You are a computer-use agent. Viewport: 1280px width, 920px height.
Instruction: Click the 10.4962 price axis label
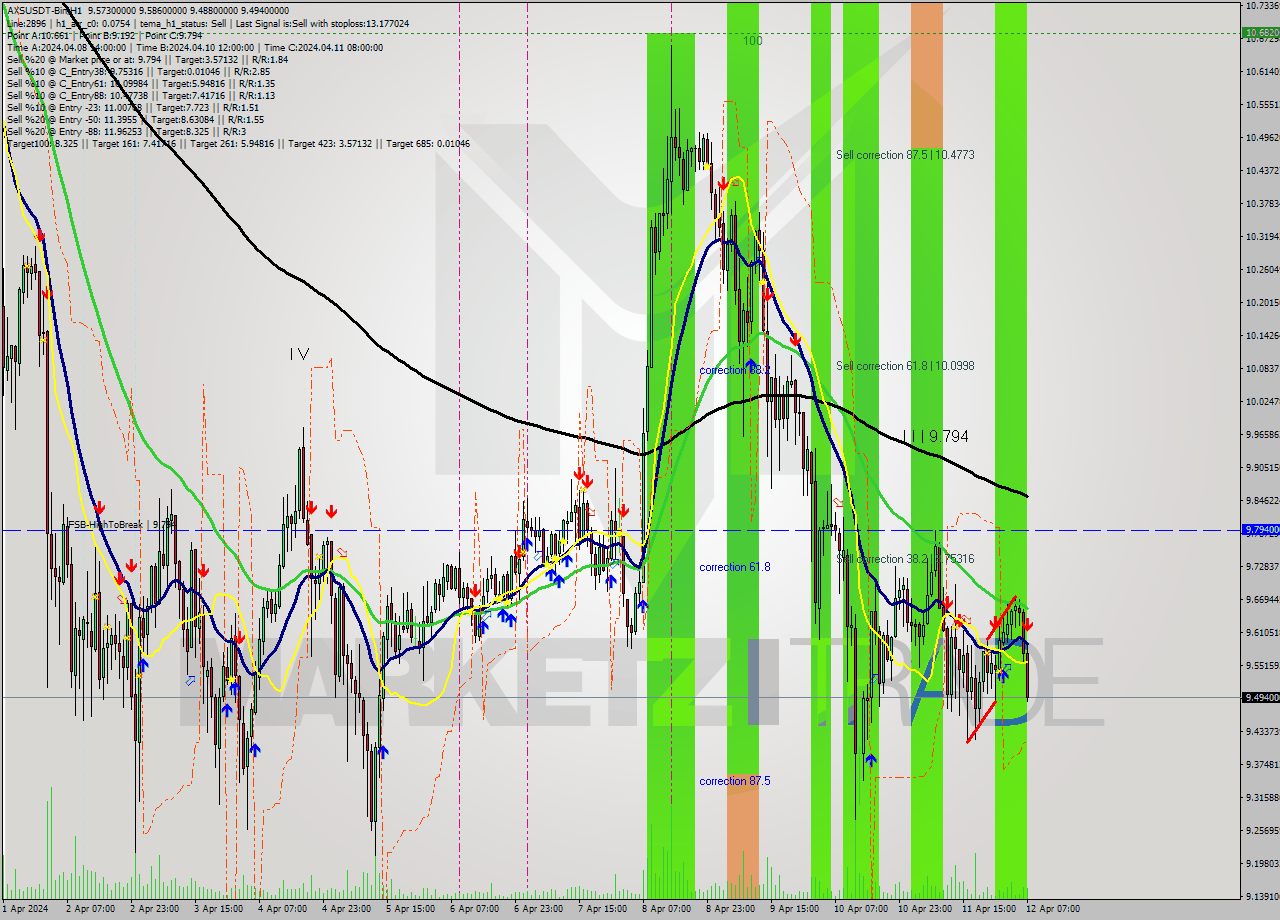coord(1261,137)
